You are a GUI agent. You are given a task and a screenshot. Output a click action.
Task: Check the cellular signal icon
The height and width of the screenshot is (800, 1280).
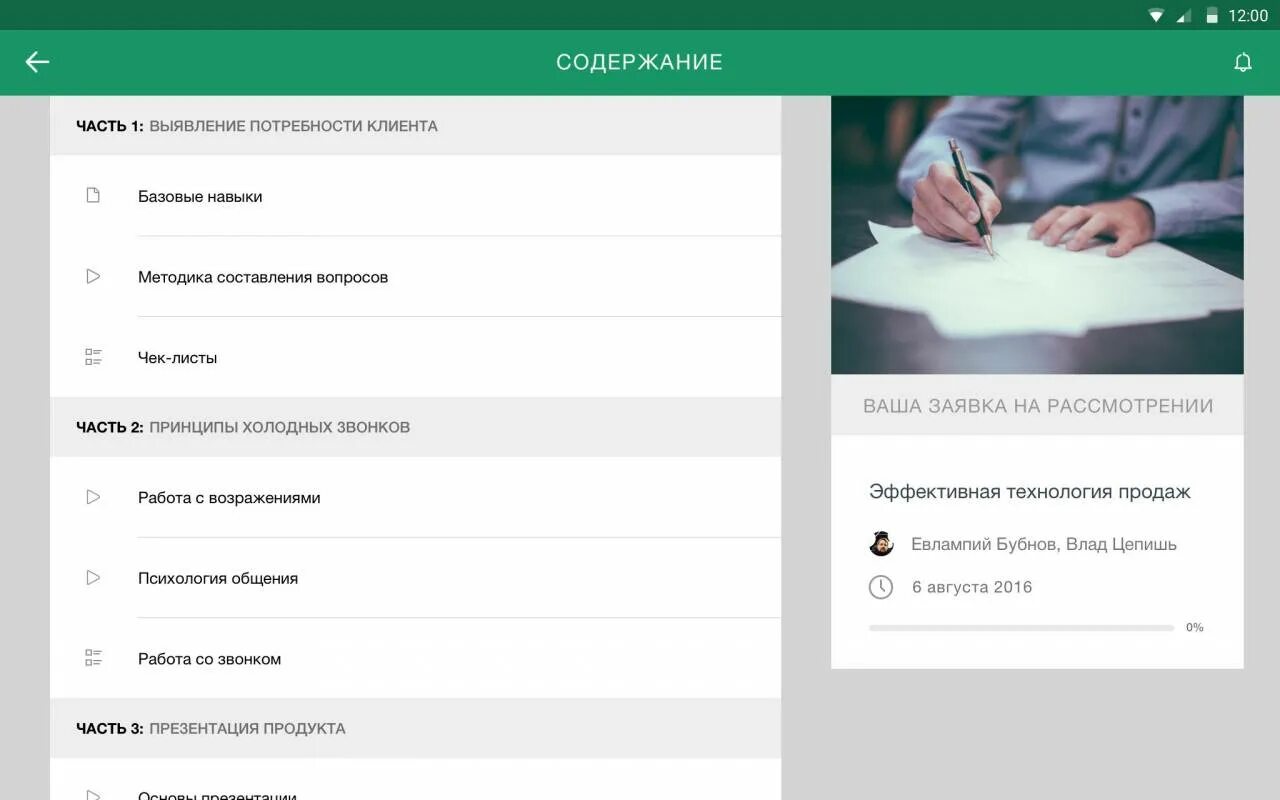[1184, 15]
